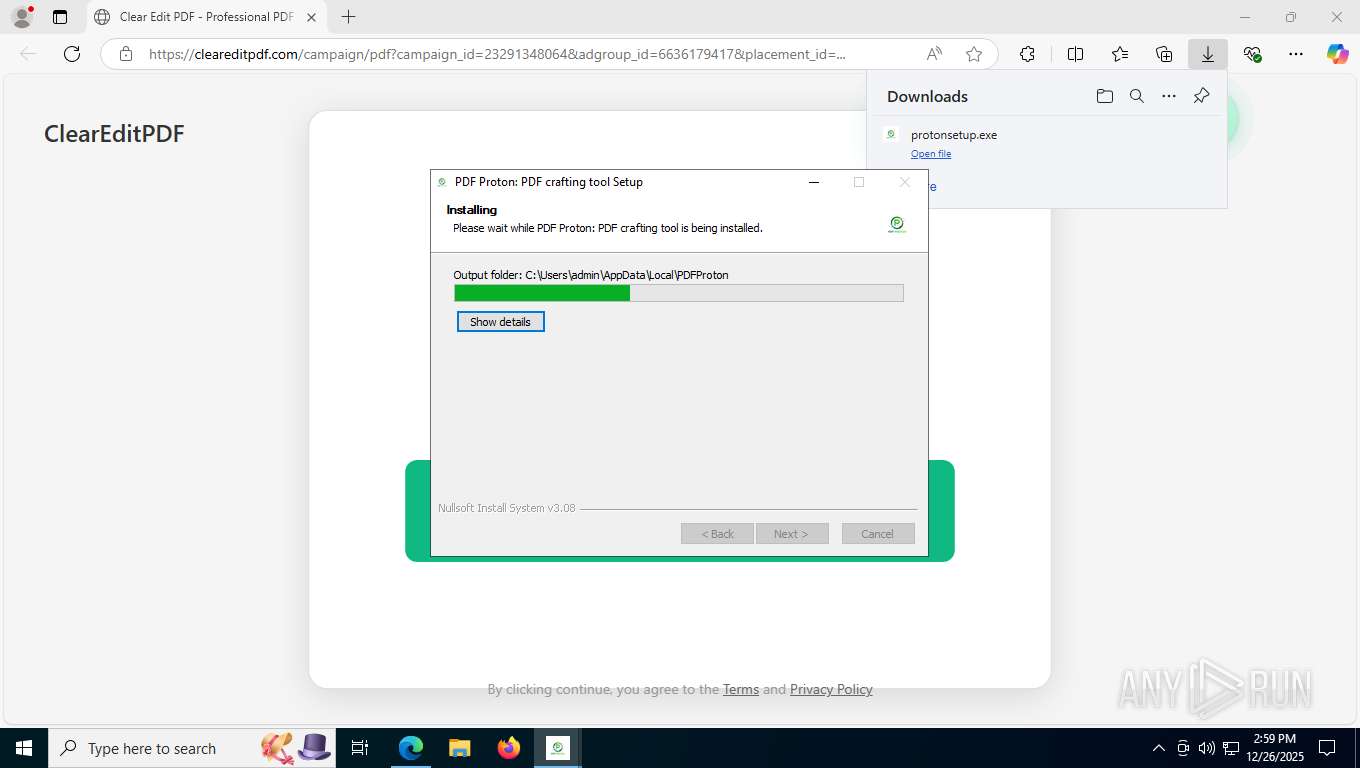Click Show details in the installer

[500, 322]
